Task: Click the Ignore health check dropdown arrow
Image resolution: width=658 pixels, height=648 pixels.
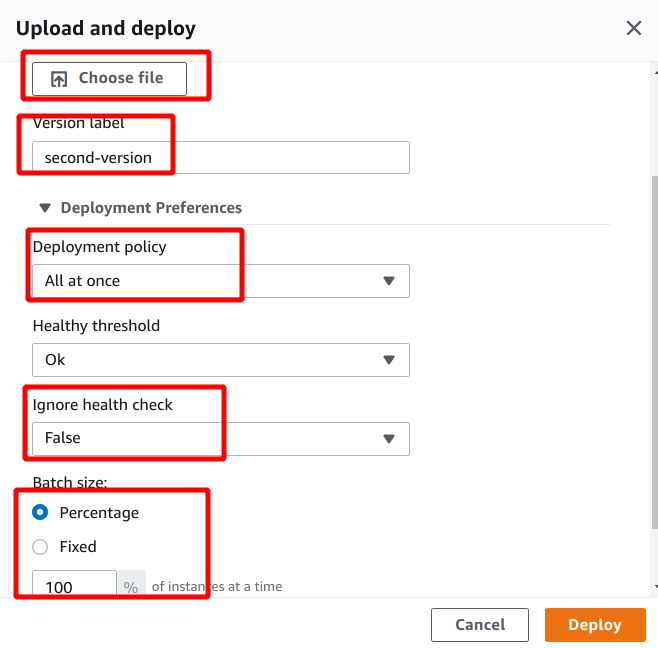Action: [x=389, y=439]
